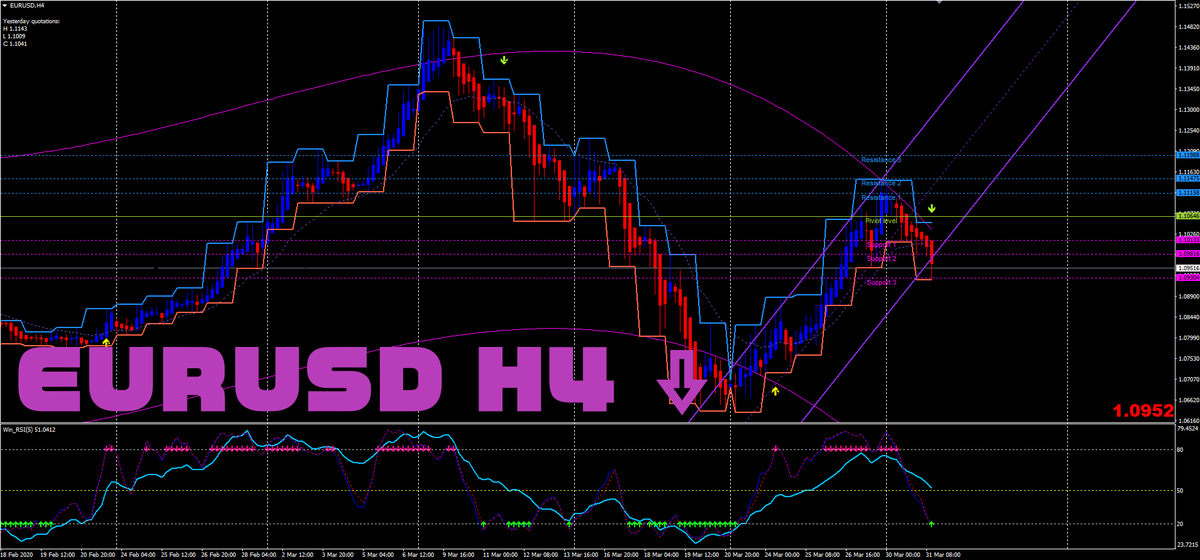Click the magenta 1.09304 price tag
Screen dimensions: 1200x560
pos(1188,279)
